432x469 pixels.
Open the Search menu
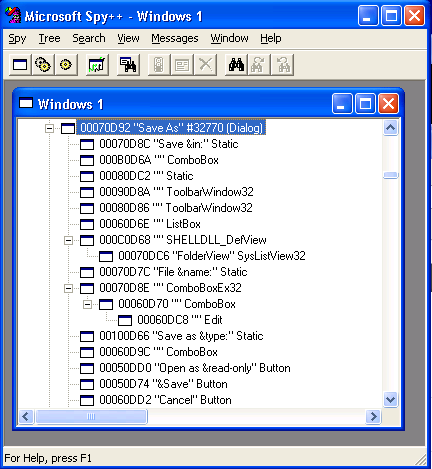click(89, 38)
